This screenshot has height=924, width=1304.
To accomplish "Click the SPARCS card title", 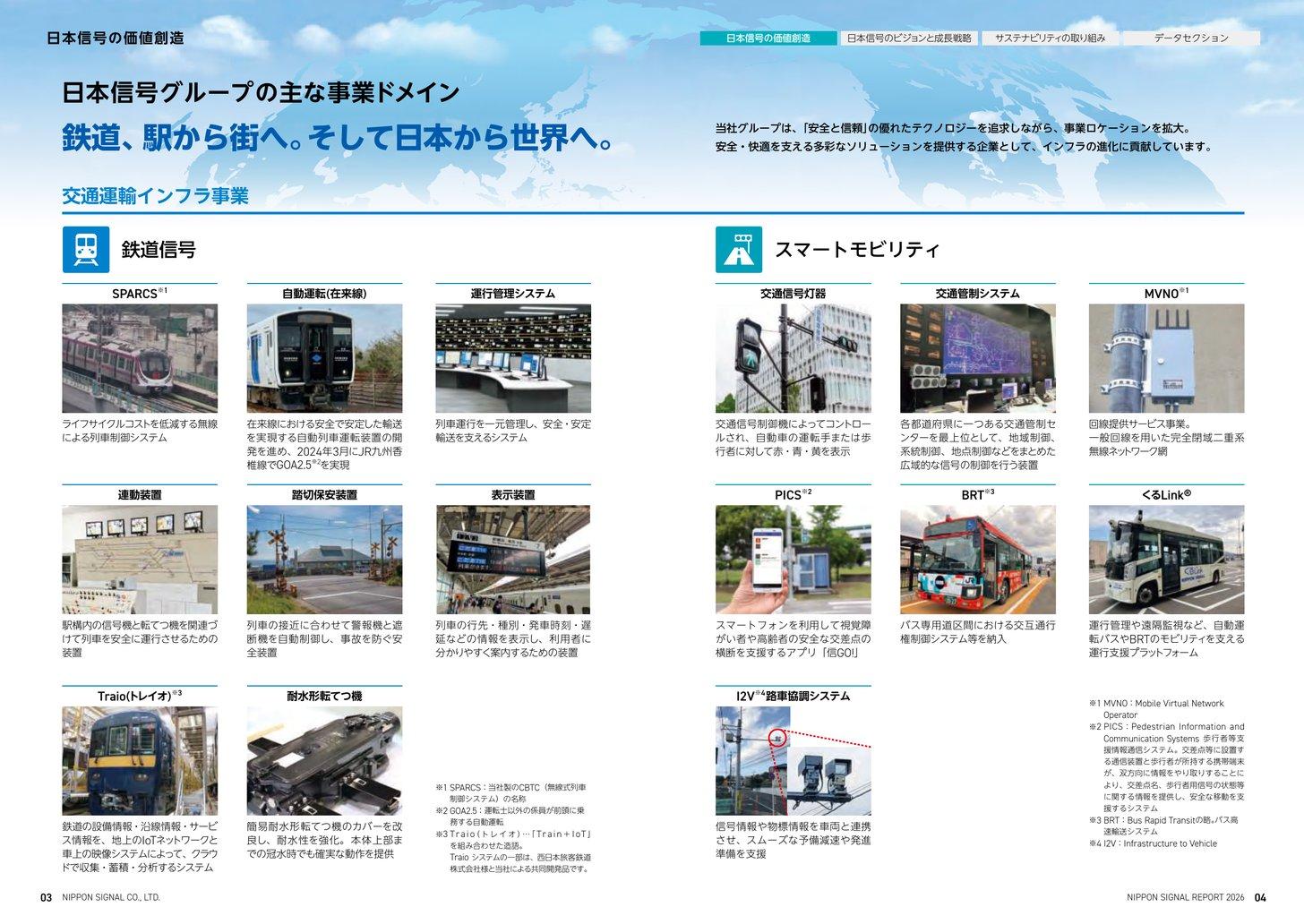I will 140,293.
